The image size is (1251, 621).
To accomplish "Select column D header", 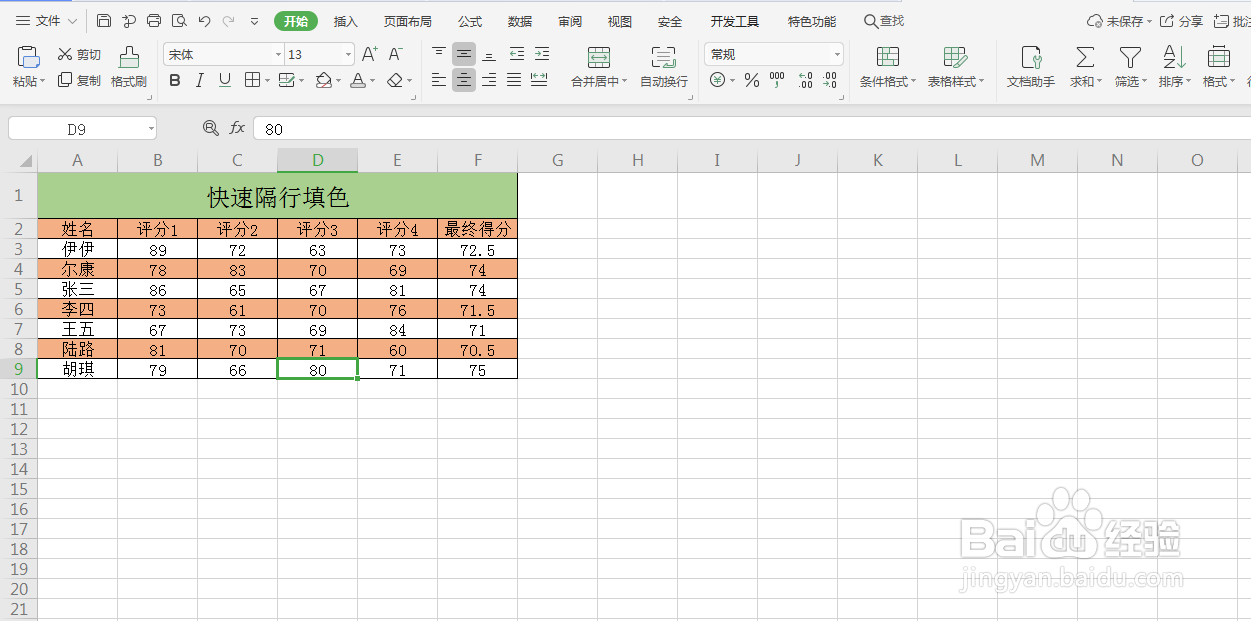I will [x=318, y=160].
